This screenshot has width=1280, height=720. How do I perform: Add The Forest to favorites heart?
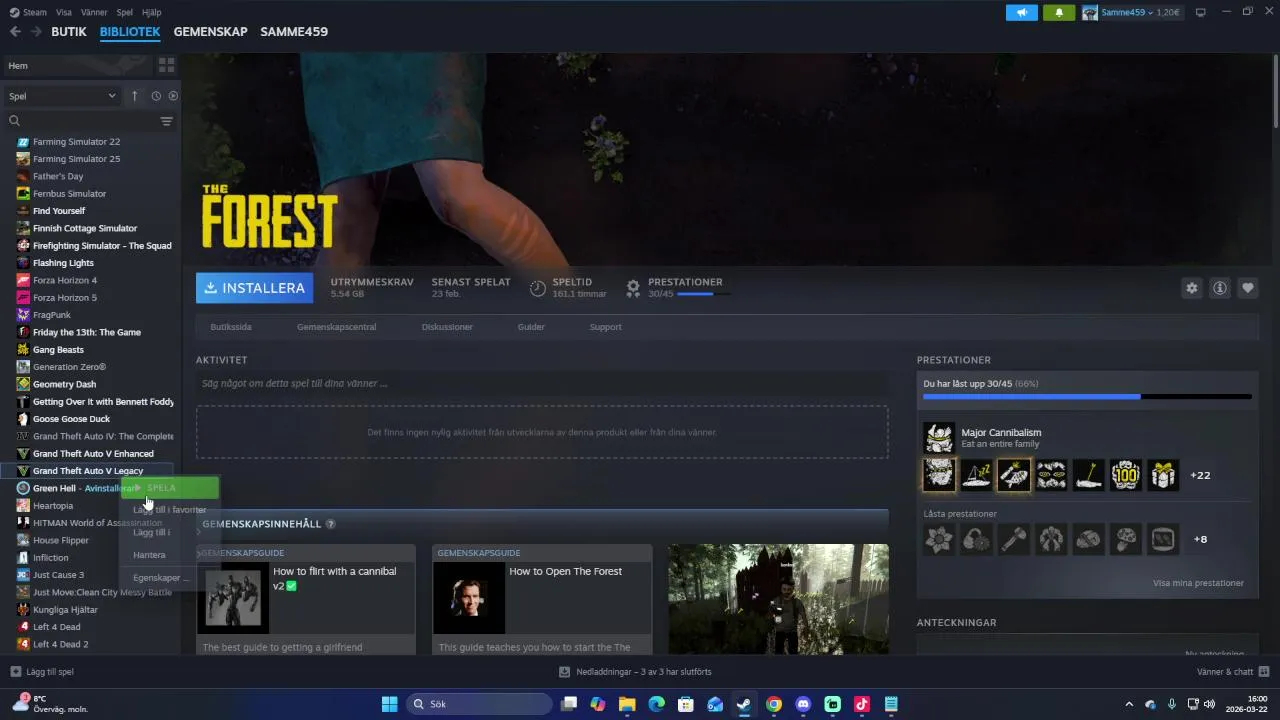pos(1247,288)
